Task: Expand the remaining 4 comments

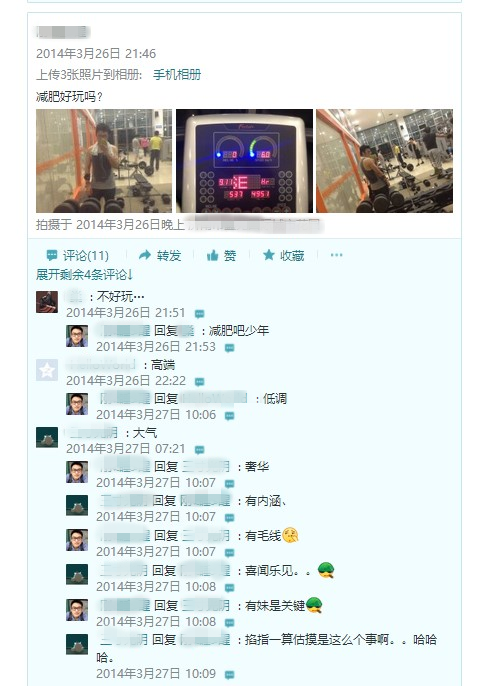Action: point(84,275)
